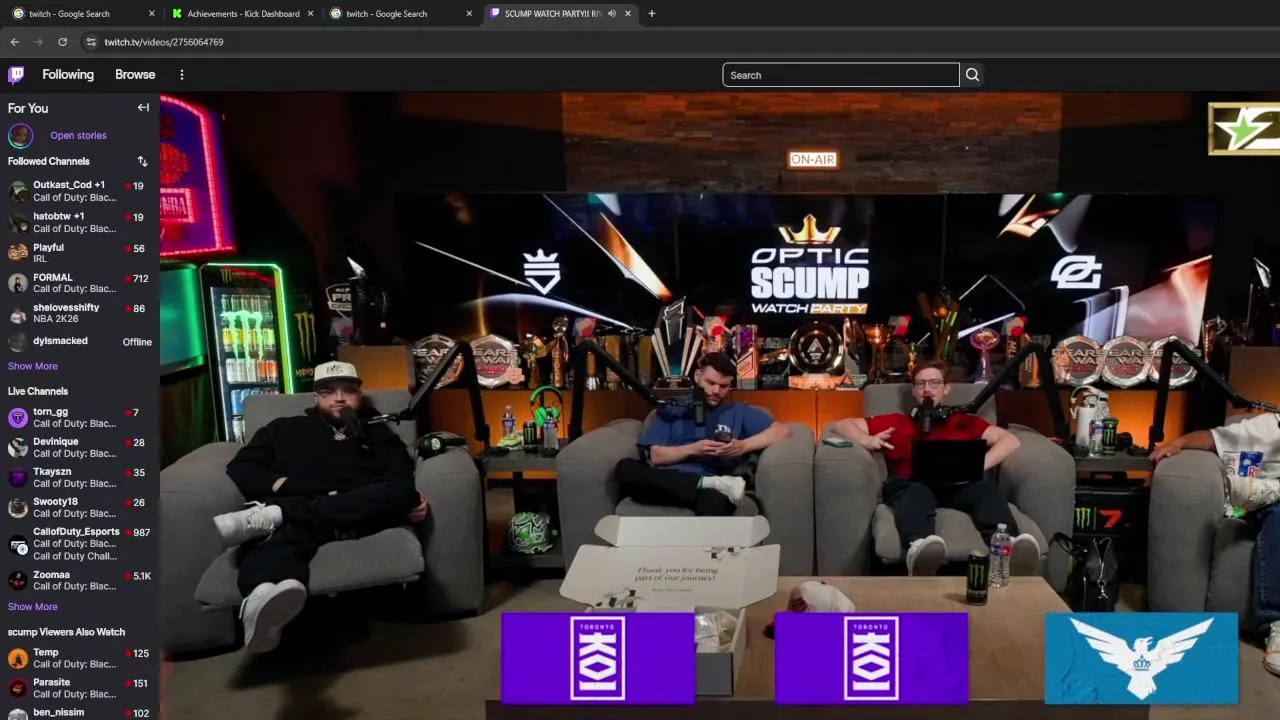Click the Live Channels heading
Image resolution: width=1280 pixels, height=720 pixels.
pos(38,391)
